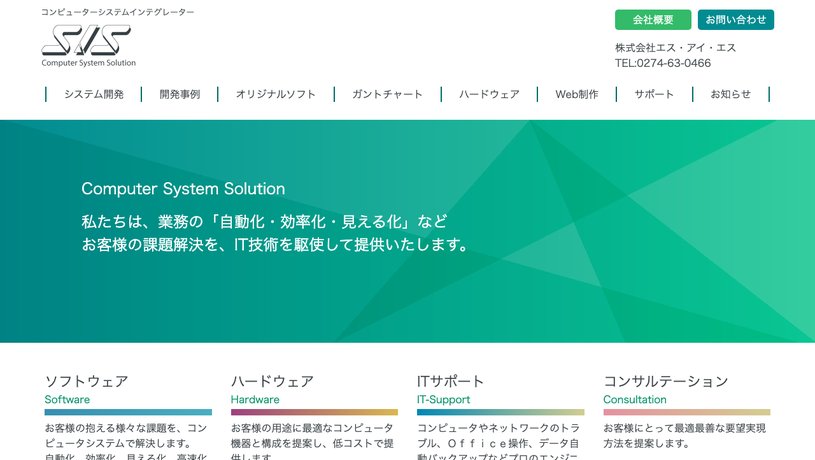Go to the システム開発 menu item
Image resolution: width=815 pixels, height=460 pixels.
click(94, 94)
